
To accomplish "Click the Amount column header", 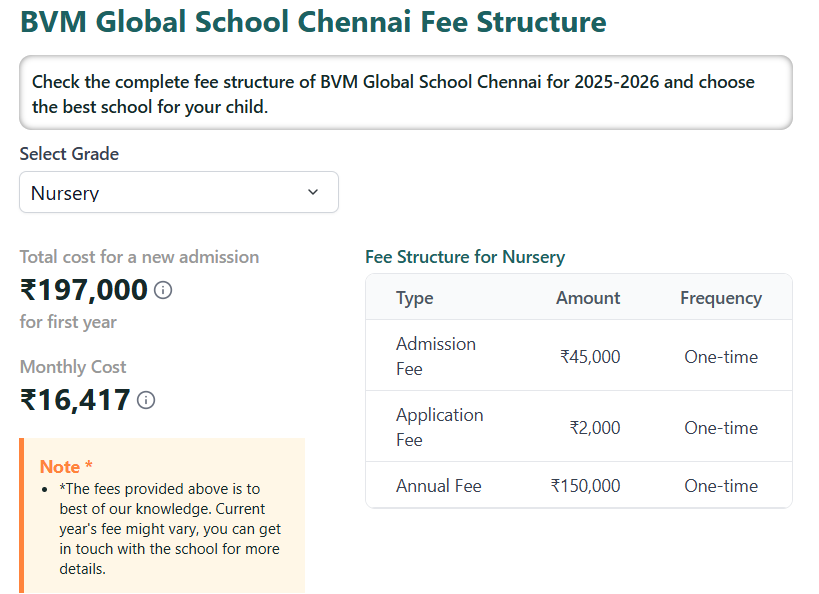I will [588, 298].
